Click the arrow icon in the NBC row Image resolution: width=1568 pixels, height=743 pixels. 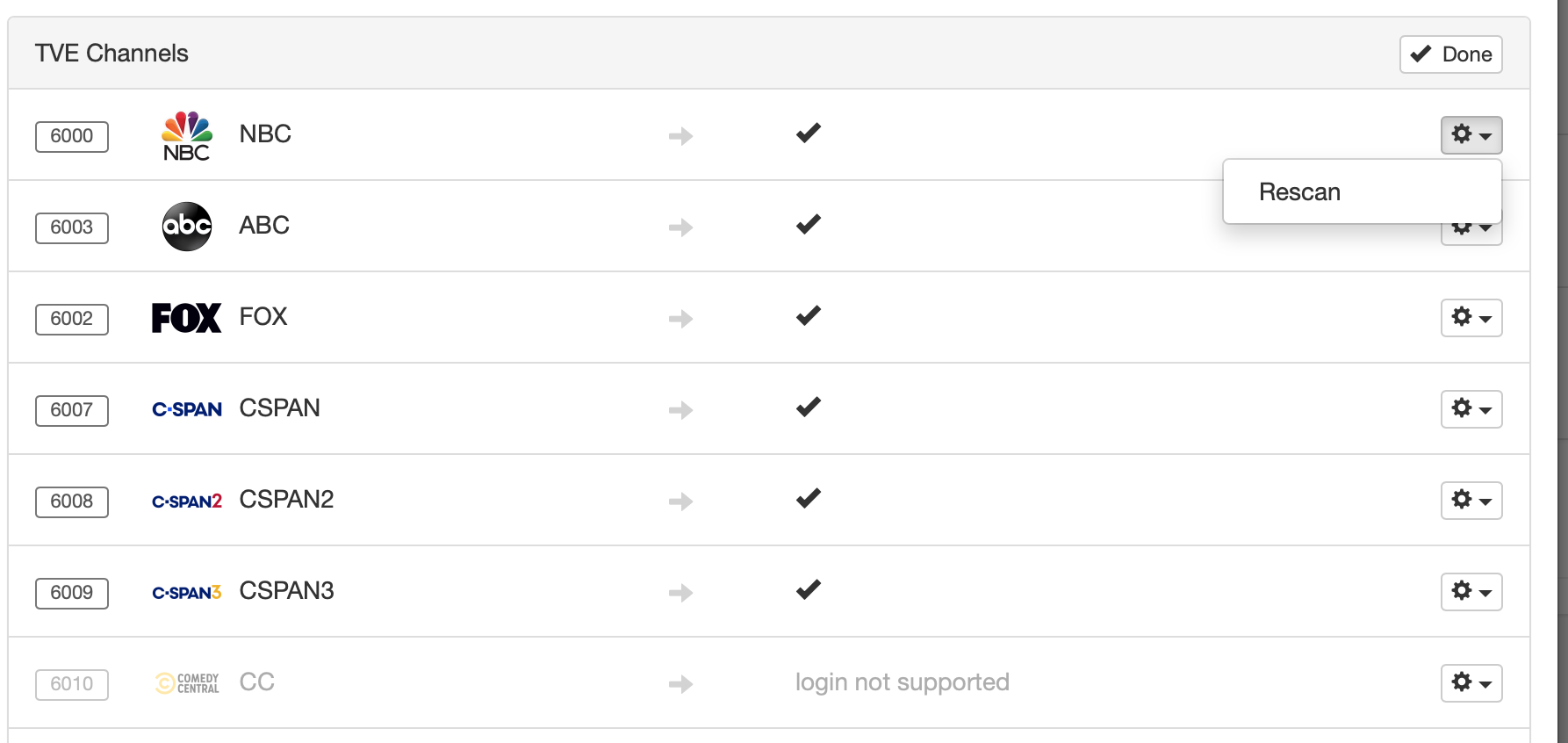tap(680, 136)
